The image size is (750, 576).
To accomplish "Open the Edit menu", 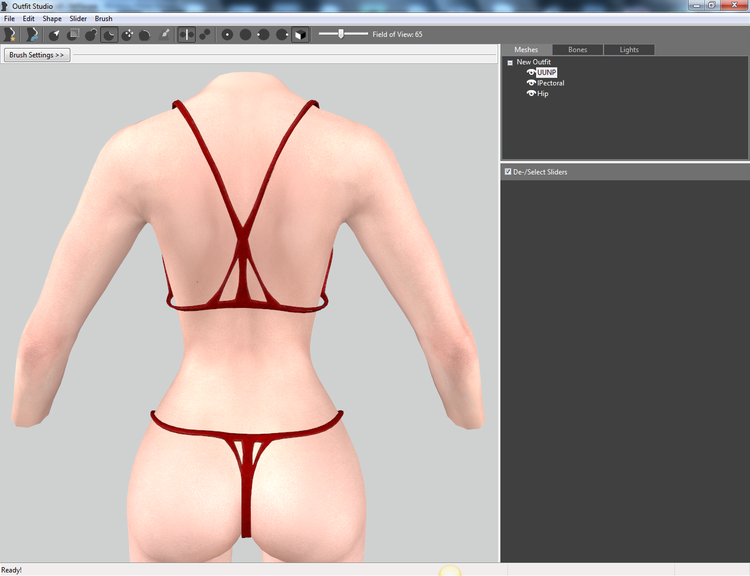I will click(29, 19).
